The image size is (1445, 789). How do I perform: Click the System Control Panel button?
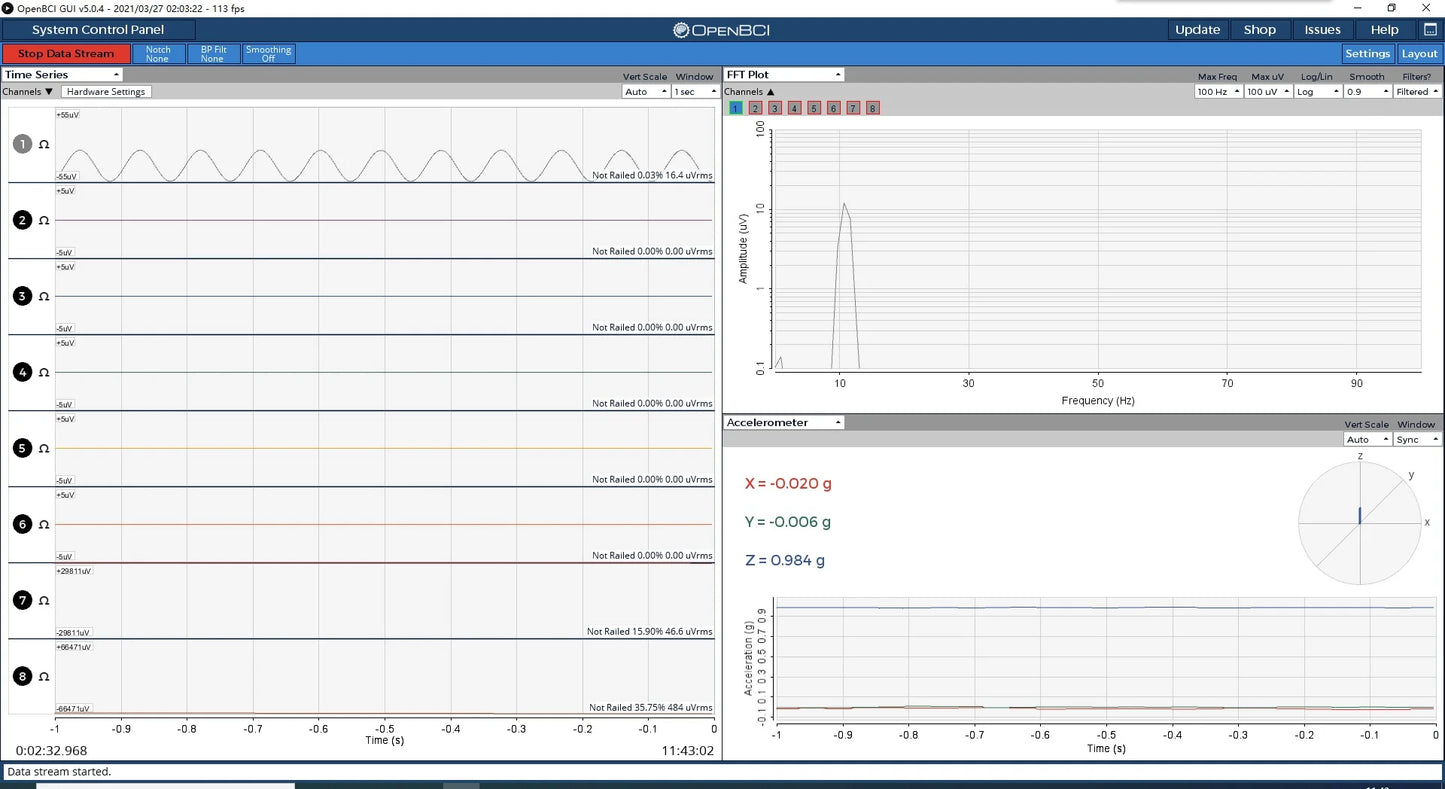coord(98,30)
